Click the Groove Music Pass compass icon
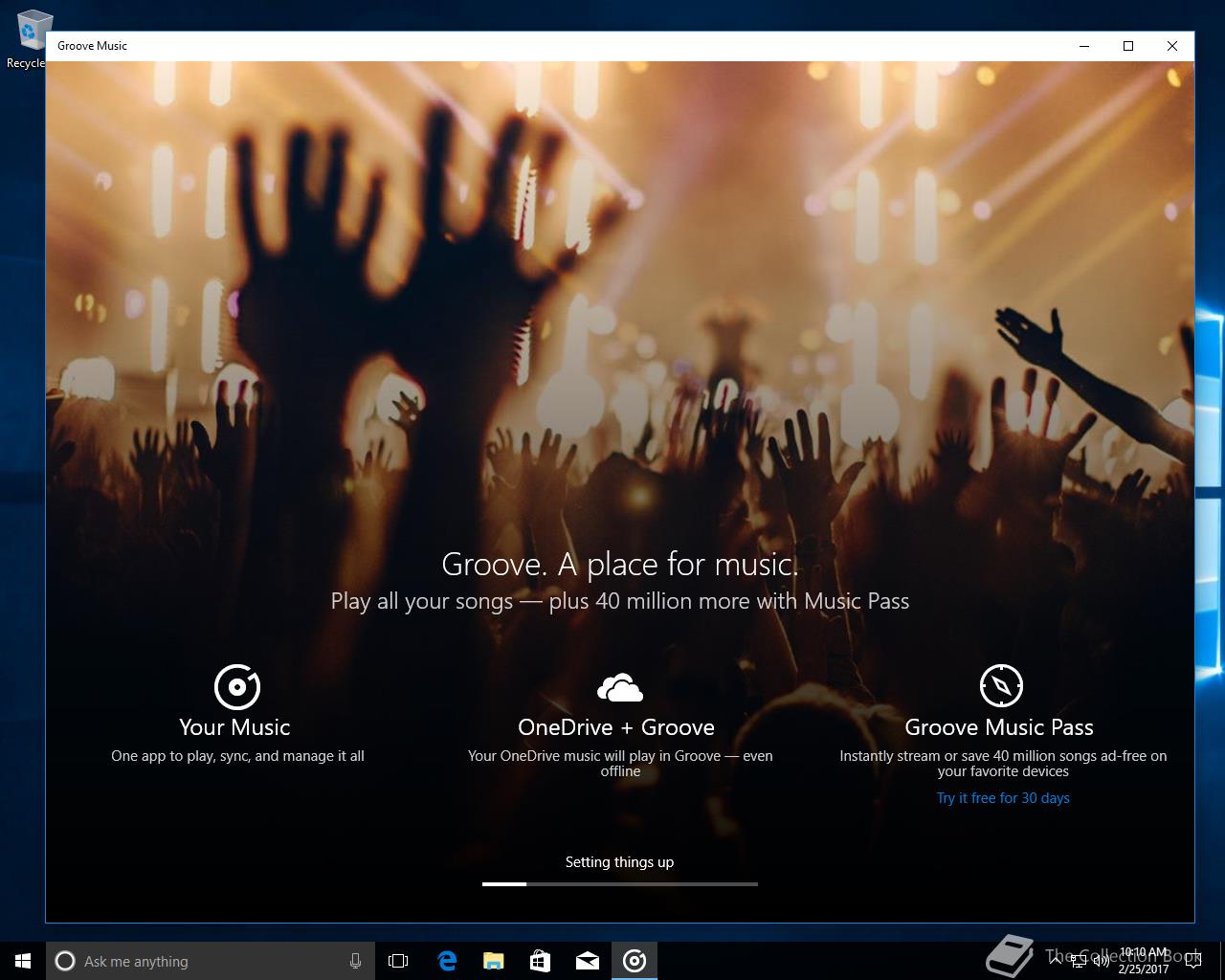Viewport: 1225px width, 980px height. [1001, 685]
